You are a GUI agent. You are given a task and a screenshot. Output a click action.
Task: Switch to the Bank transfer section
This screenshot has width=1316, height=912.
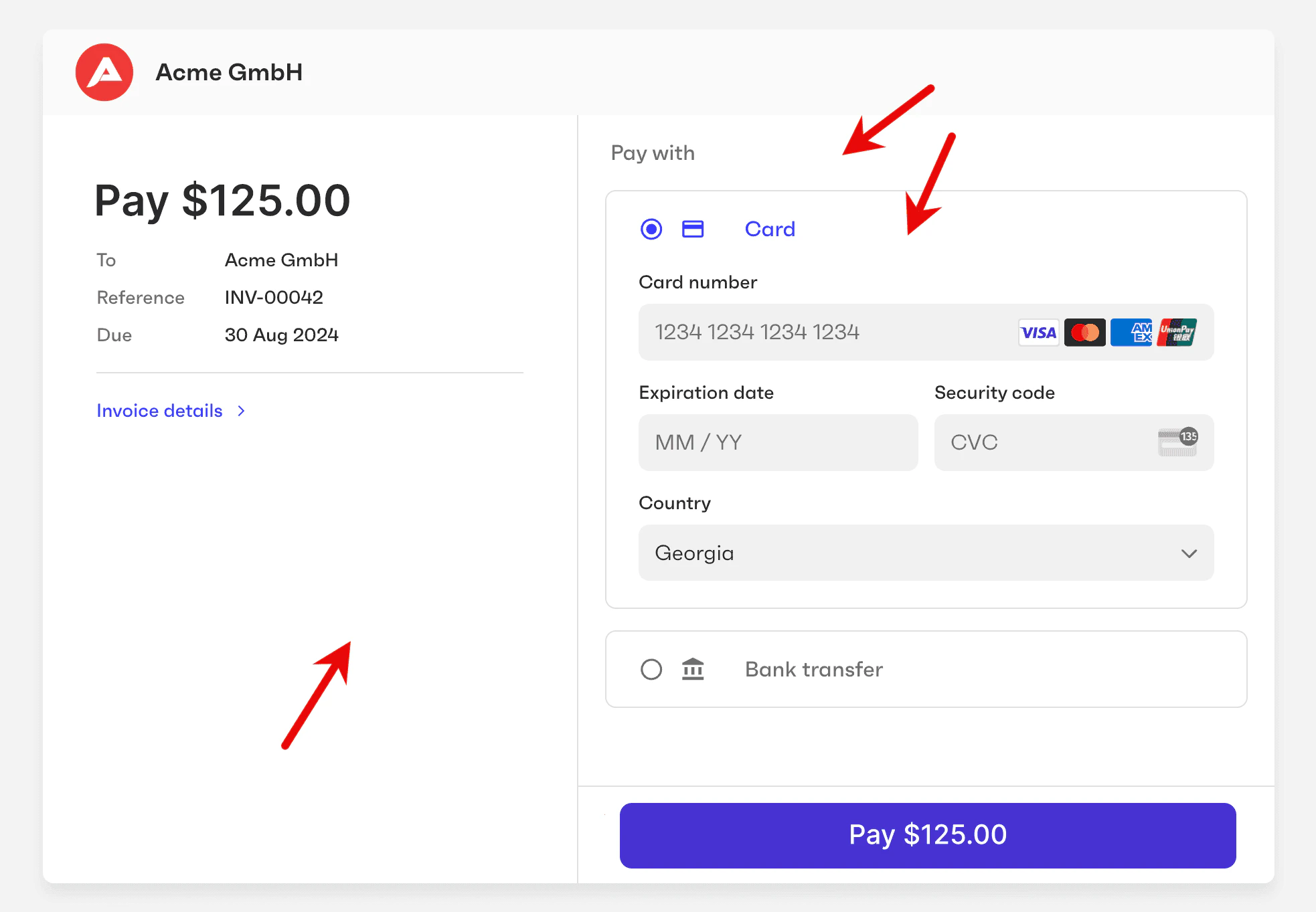(x=813, y=669)
